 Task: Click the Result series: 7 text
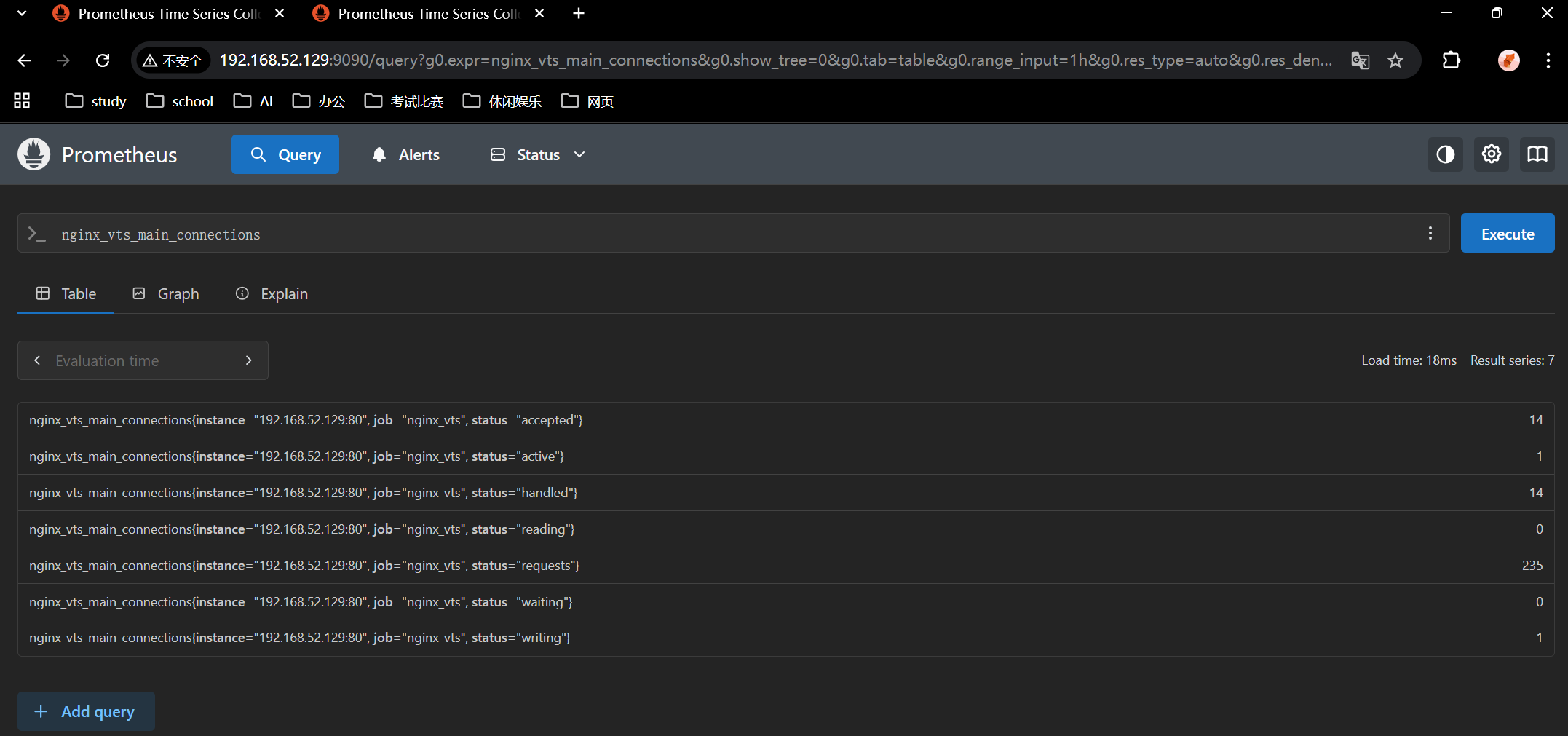[x=1513, y=360]
